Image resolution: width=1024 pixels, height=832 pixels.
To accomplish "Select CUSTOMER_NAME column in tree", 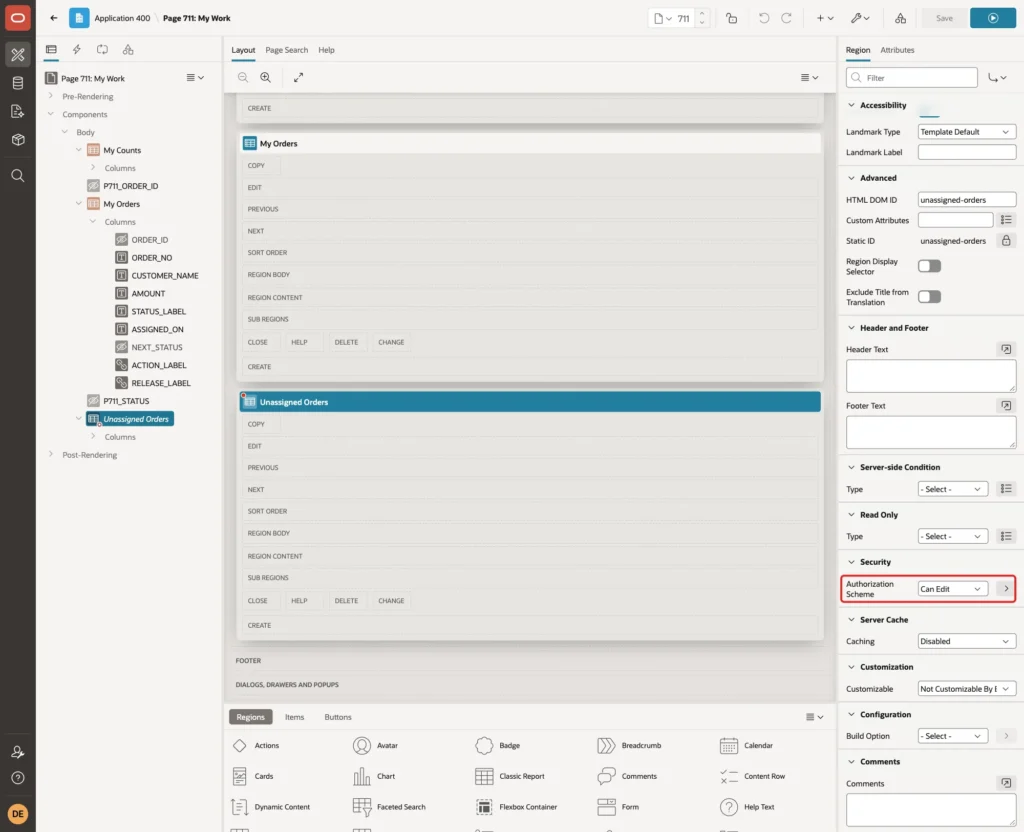I will point(165,276).
